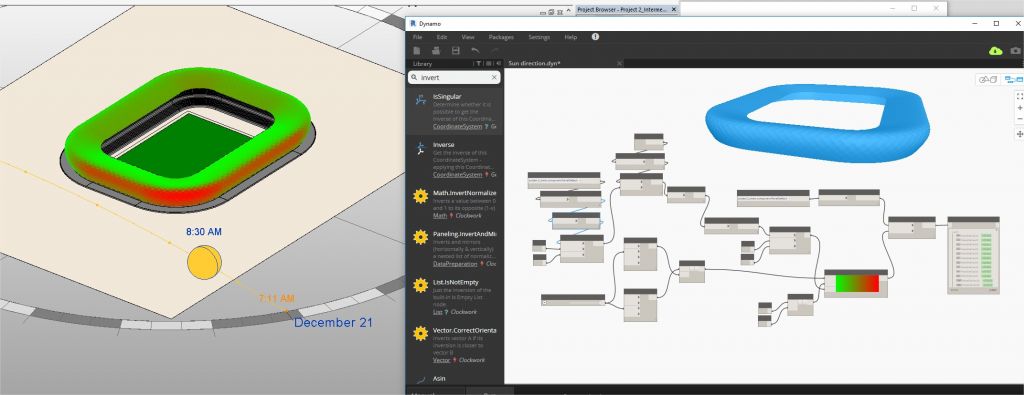Click the gear icon for Paneling.InvertAndMirror
Image resolution: width=1024 pixels, height=395 pixels.
coord(421,237)
